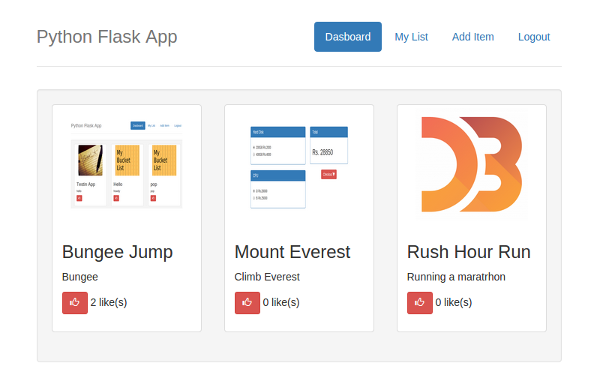
Task: Like the Bungee Jump item
Action: 75,303
